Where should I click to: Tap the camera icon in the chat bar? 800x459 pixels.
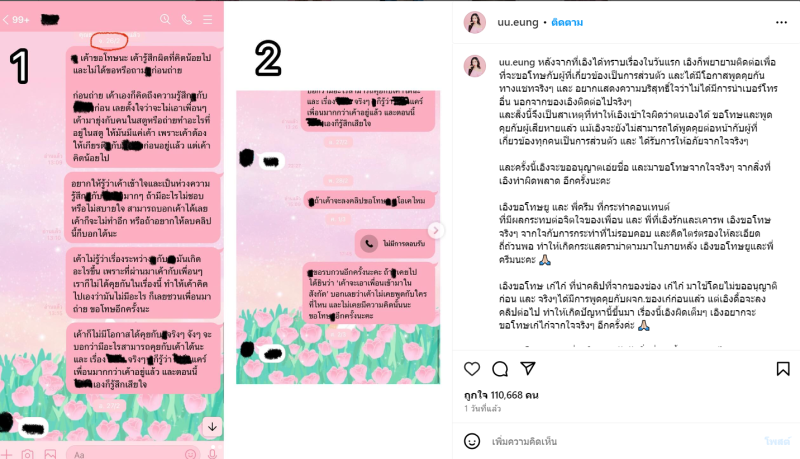[28, 453]
